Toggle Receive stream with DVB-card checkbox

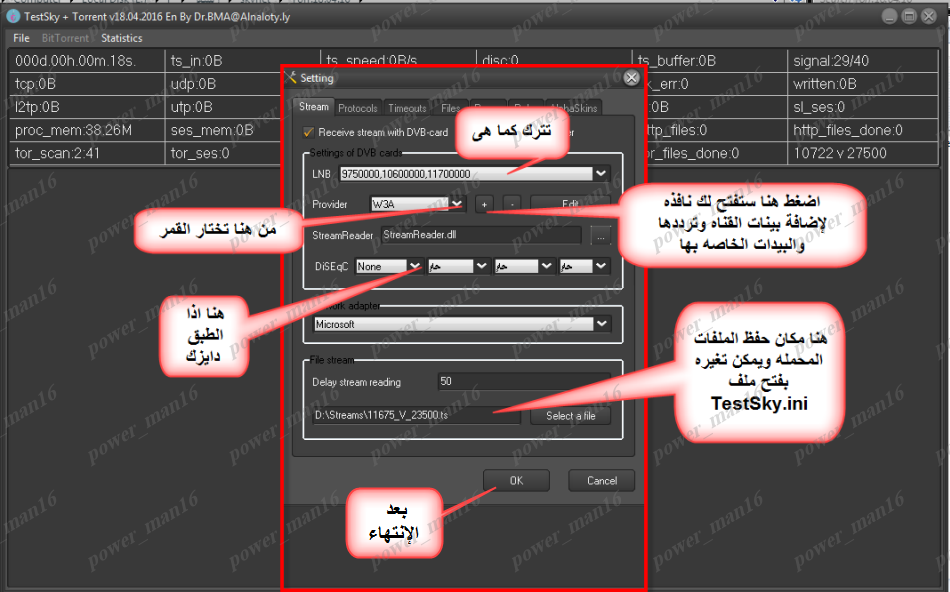[309, 132]
